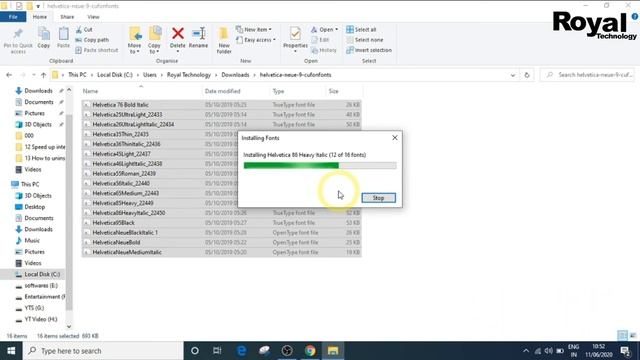Select Helvetica 76 Bold Italic file
640x360 pixels.
click(222, 105)
